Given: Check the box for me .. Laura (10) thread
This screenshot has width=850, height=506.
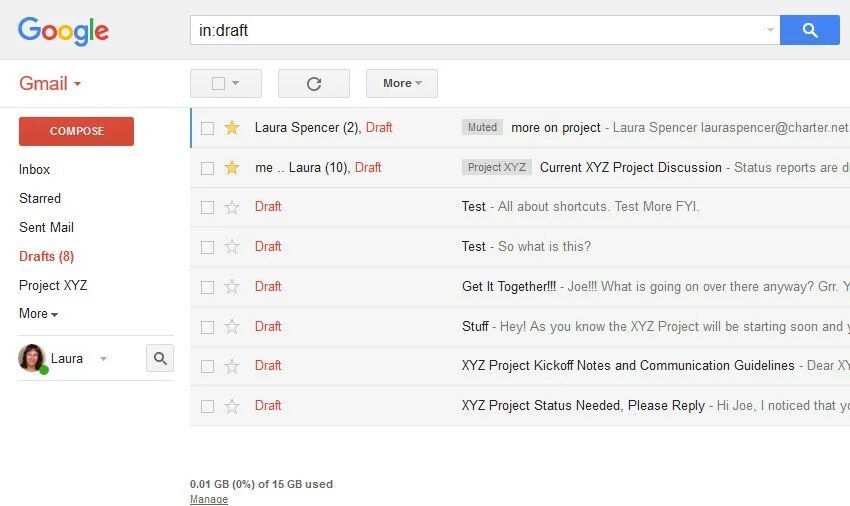Looking at the screenshot, I should (x=207, y=168).
